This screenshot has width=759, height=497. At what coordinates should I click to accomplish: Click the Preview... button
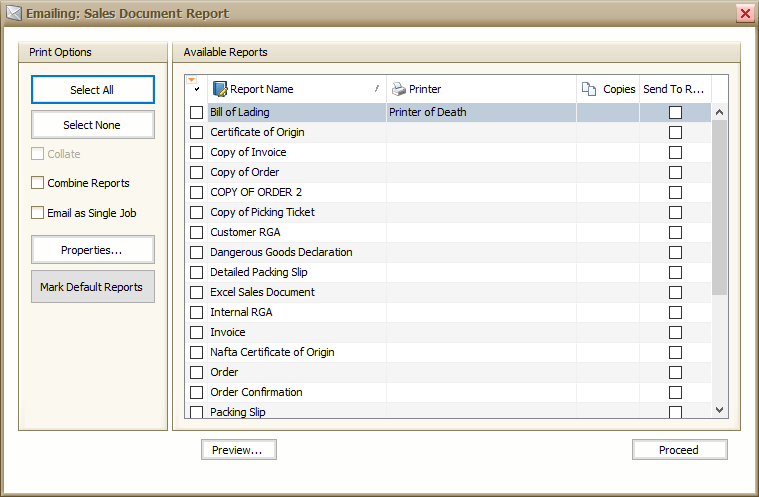point(238,450)
